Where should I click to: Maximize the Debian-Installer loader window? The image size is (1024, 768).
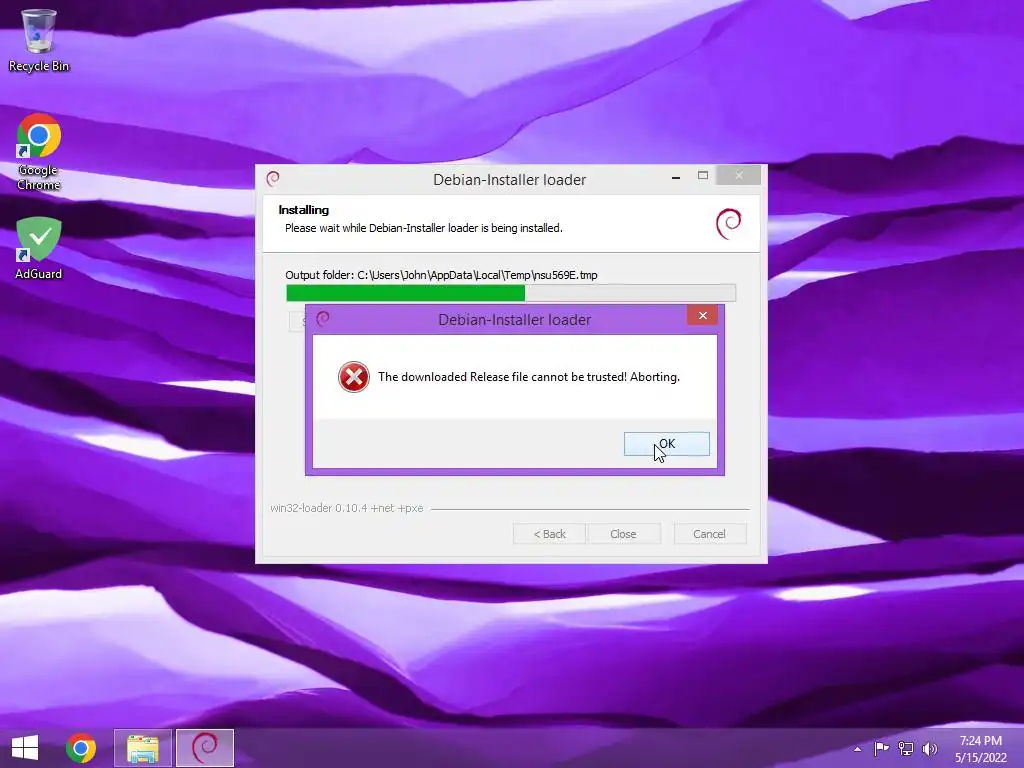coord(703,175)
